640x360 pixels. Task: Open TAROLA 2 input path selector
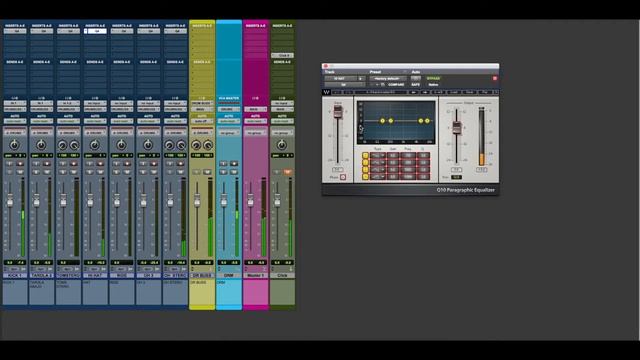click(42, 103)
